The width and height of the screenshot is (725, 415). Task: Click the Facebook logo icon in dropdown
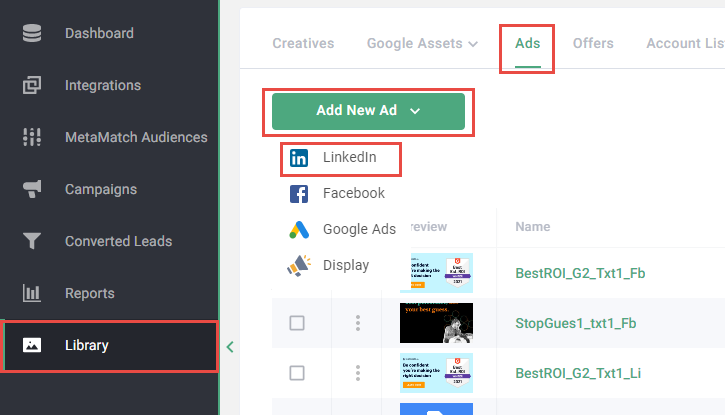299,193
